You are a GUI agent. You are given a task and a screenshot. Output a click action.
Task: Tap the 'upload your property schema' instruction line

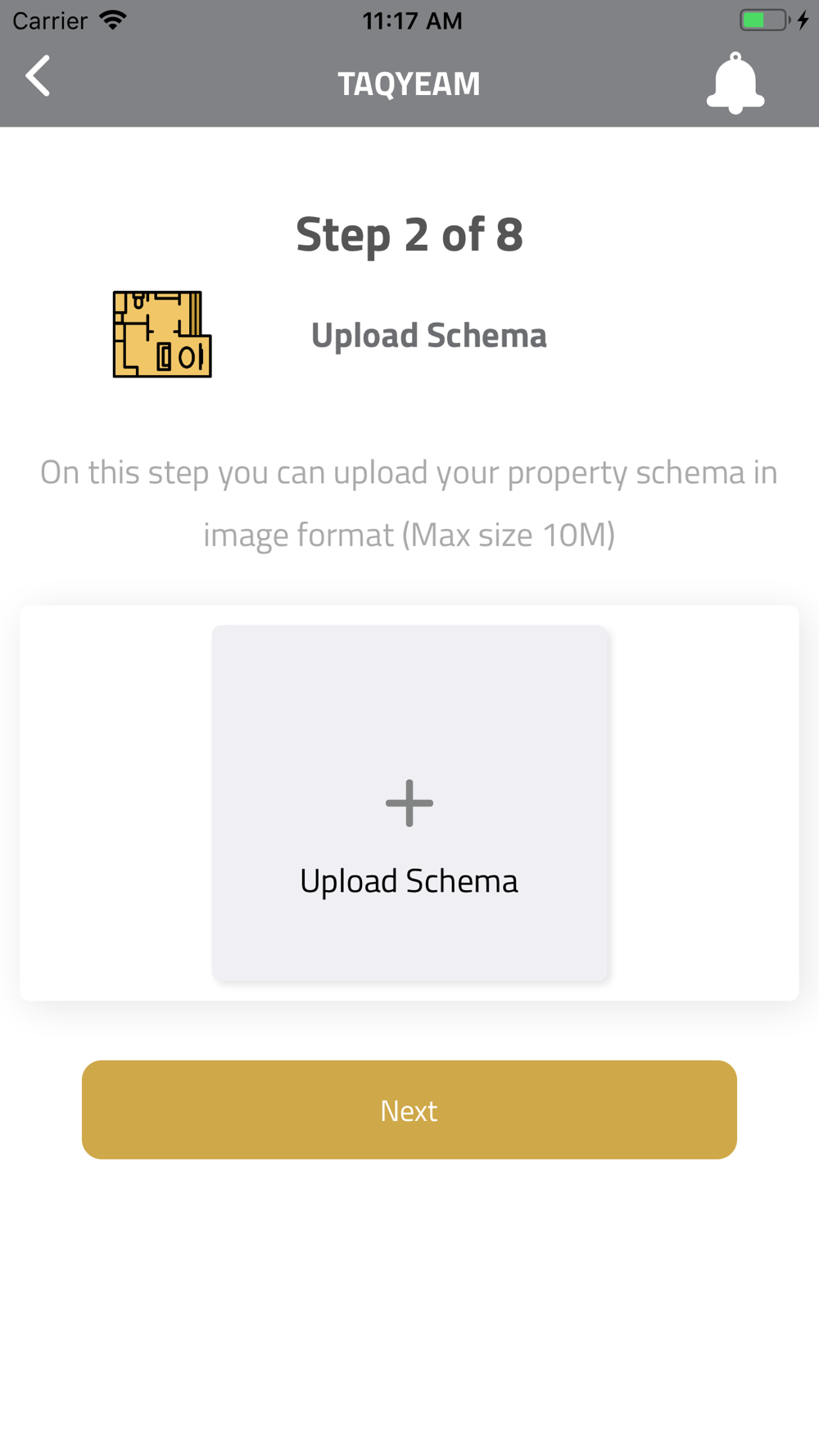[x=409, y=473]
